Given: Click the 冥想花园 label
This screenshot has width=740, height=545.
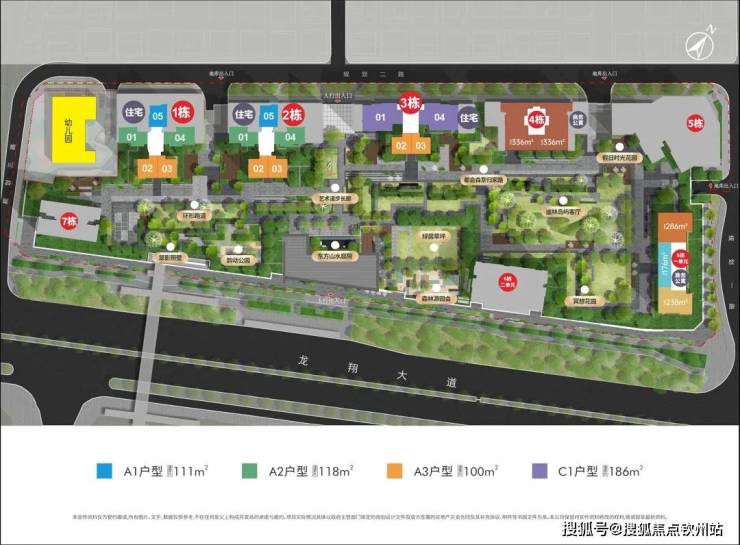Looking at the screenshot, I should tap(585, 301).
